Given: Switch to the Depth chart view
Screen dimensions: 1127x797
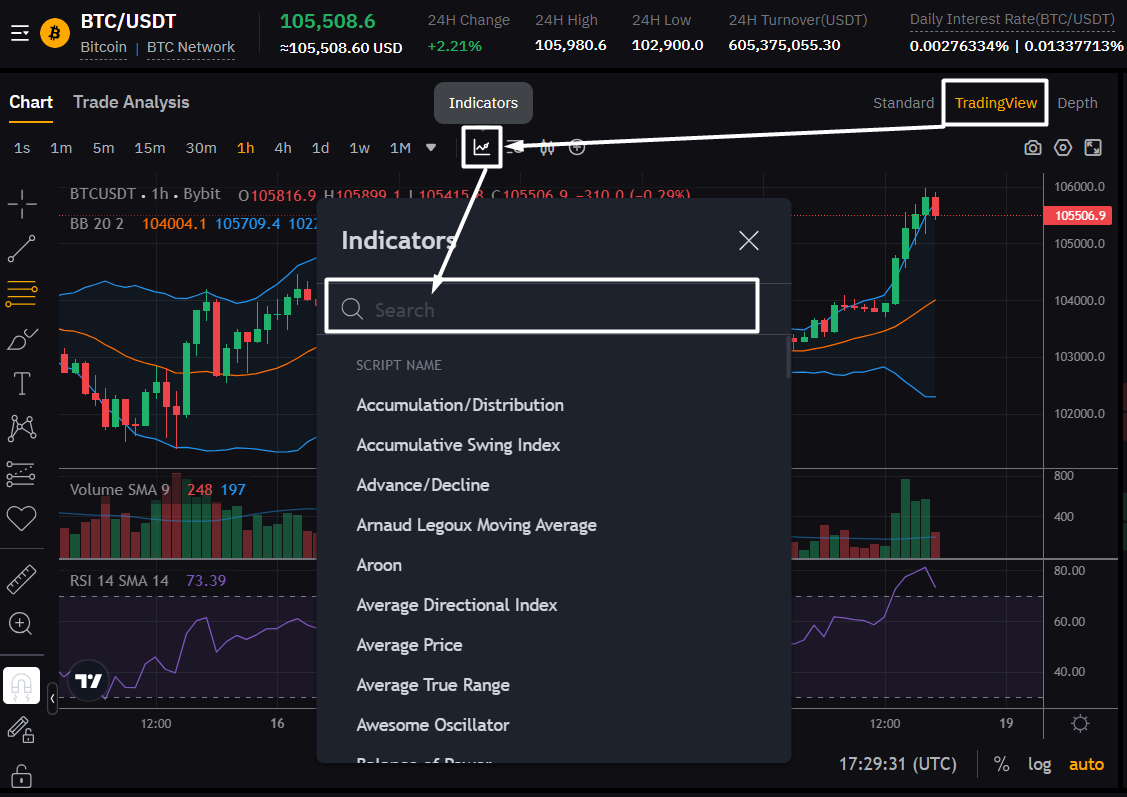Looking at the screenshot, I should (x=1077, y=103).
